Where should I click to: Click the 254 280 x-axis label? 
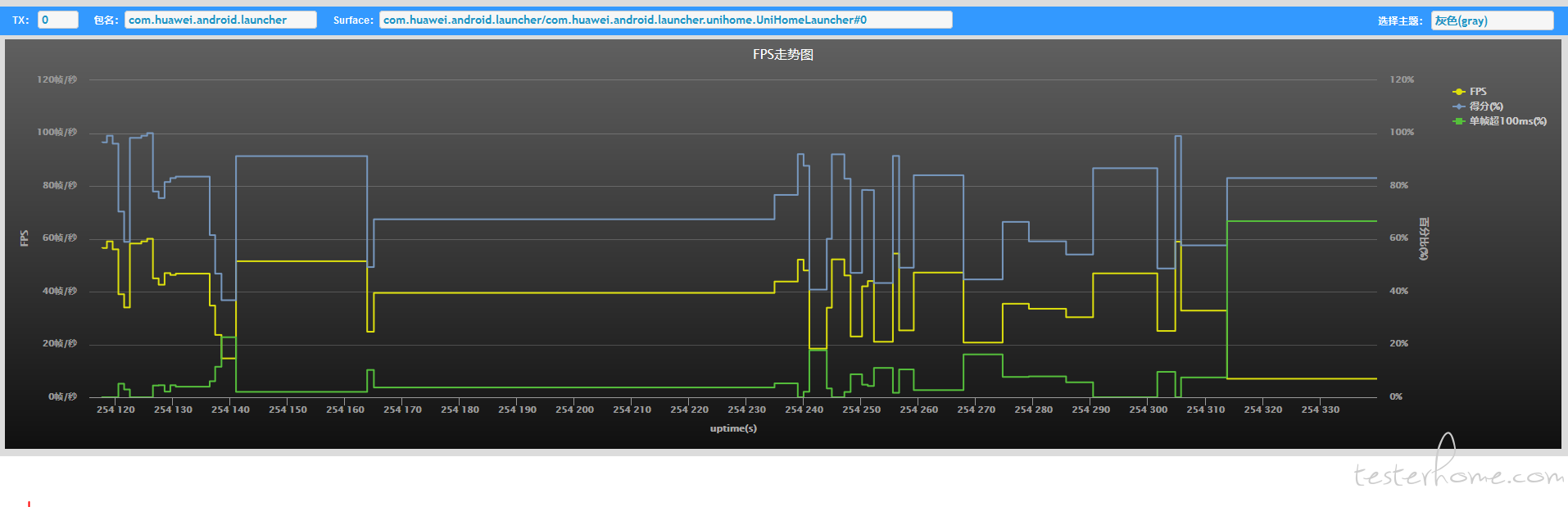tap(1033, 410)
